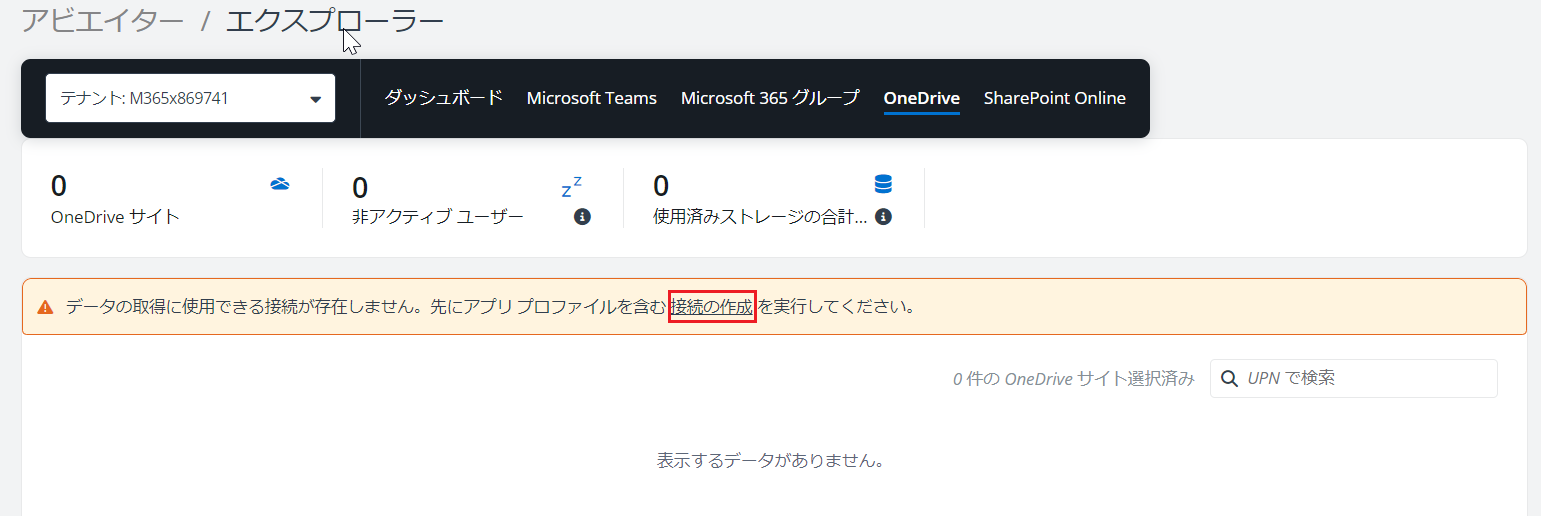Click the OneDrive cloud icon
Image resolution: width=1541 pixels, height=516 pixels.
pos(280,184)
